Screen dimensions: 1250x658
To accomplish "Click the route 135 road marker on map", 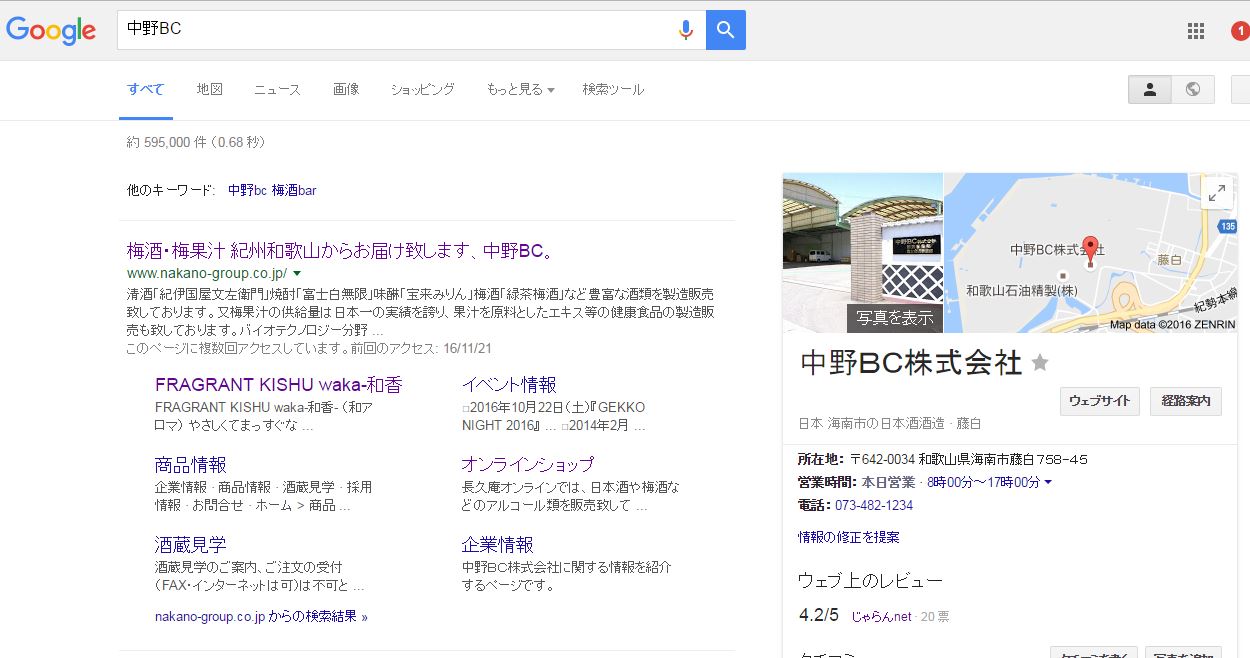I will pos(1228,227).
